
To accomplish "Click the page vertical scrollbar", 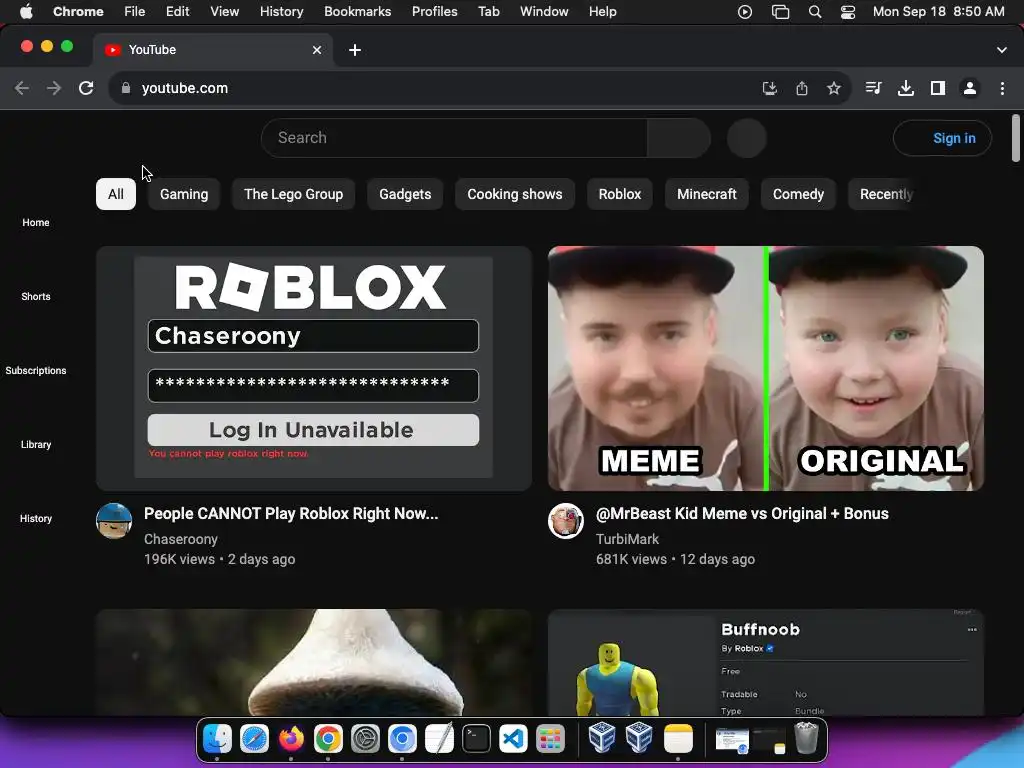I will (x=1016, y=138).
